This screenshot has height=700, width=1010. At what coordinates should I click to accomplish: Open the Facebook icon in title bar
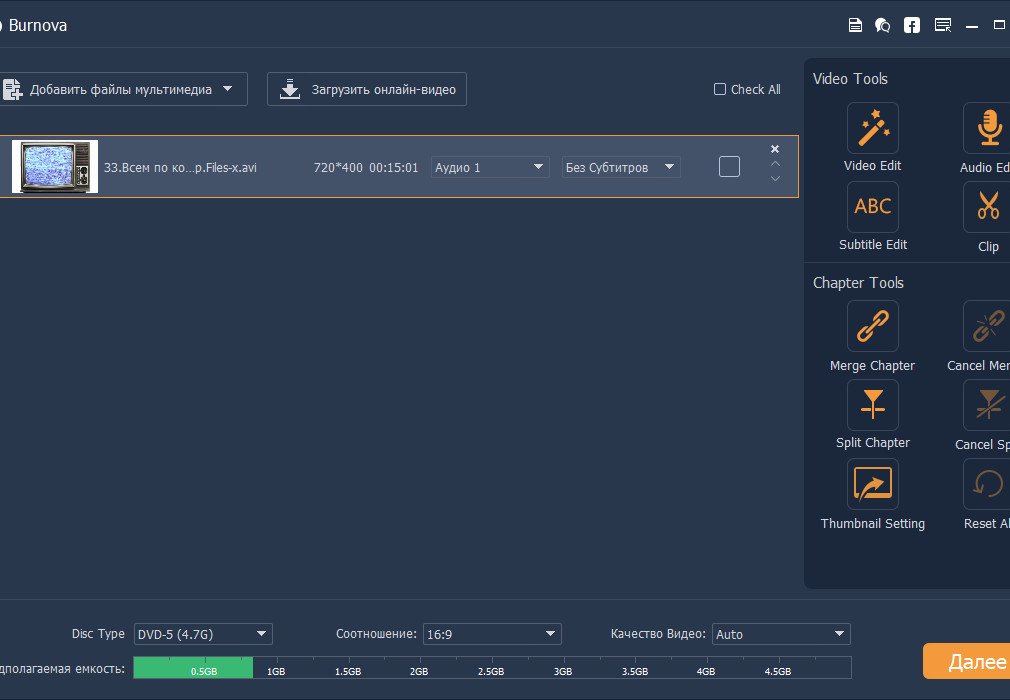coord(911,25)
